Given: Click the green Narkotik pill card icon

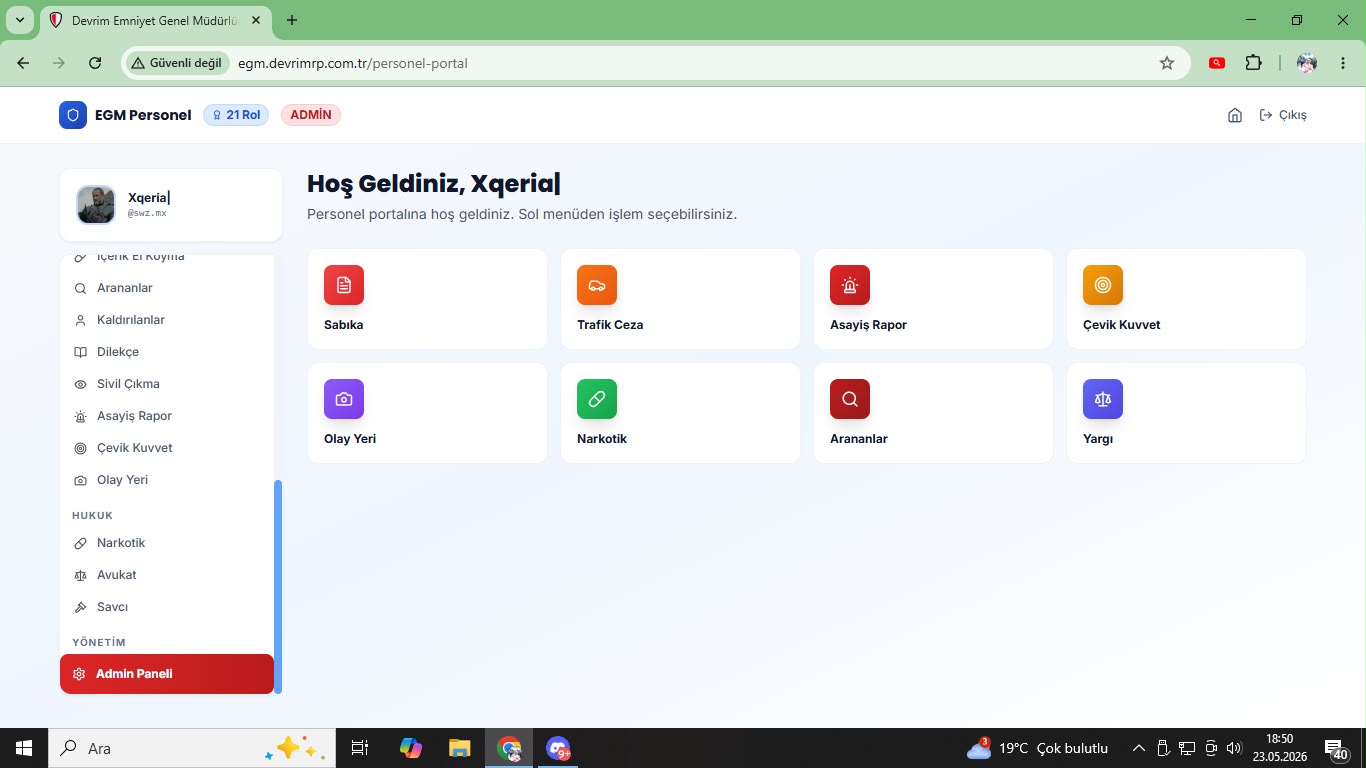Looking at the screenshot, I should [597, 399].
